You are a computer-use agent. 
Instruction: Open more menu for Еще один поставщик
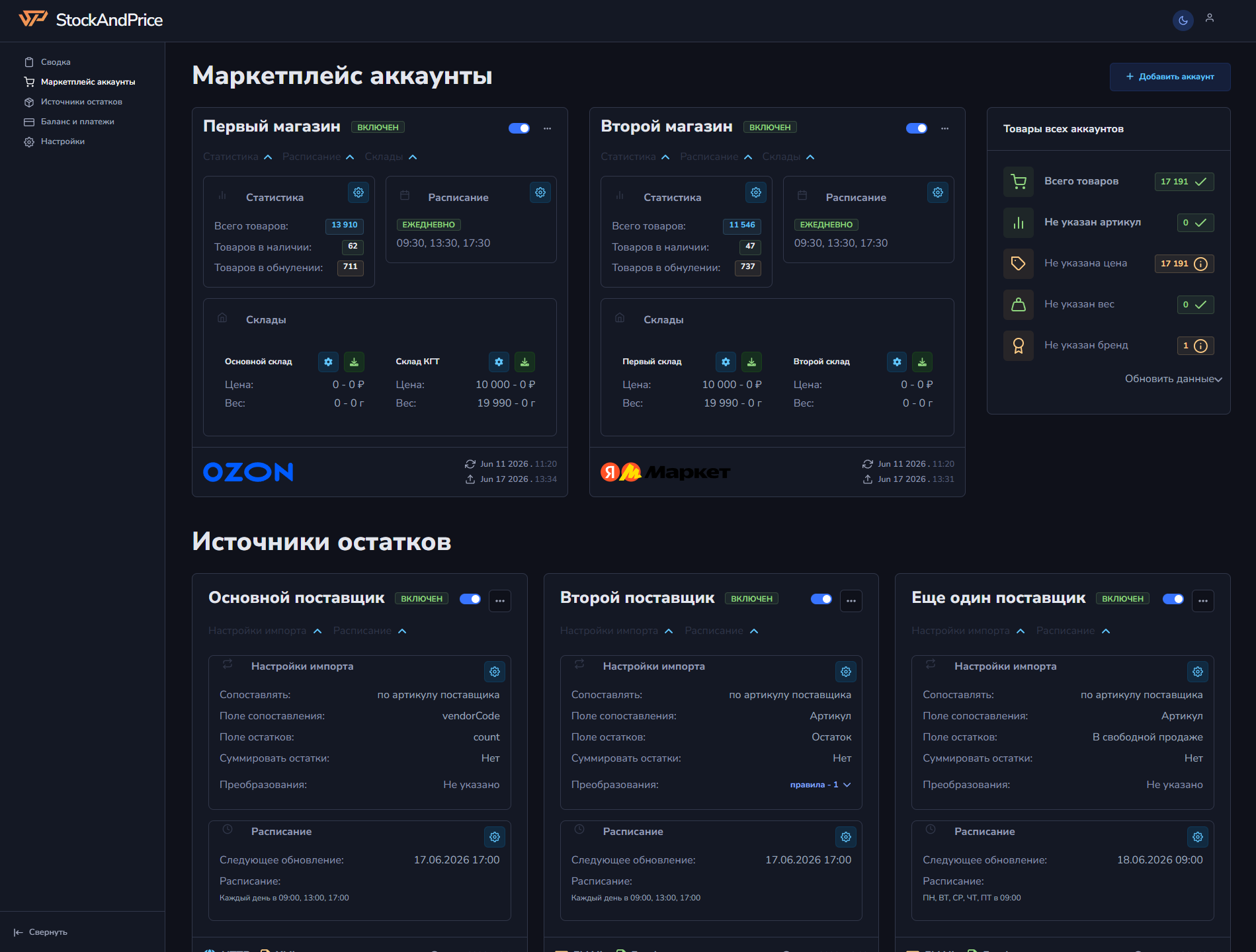[x=1203, y=601]
